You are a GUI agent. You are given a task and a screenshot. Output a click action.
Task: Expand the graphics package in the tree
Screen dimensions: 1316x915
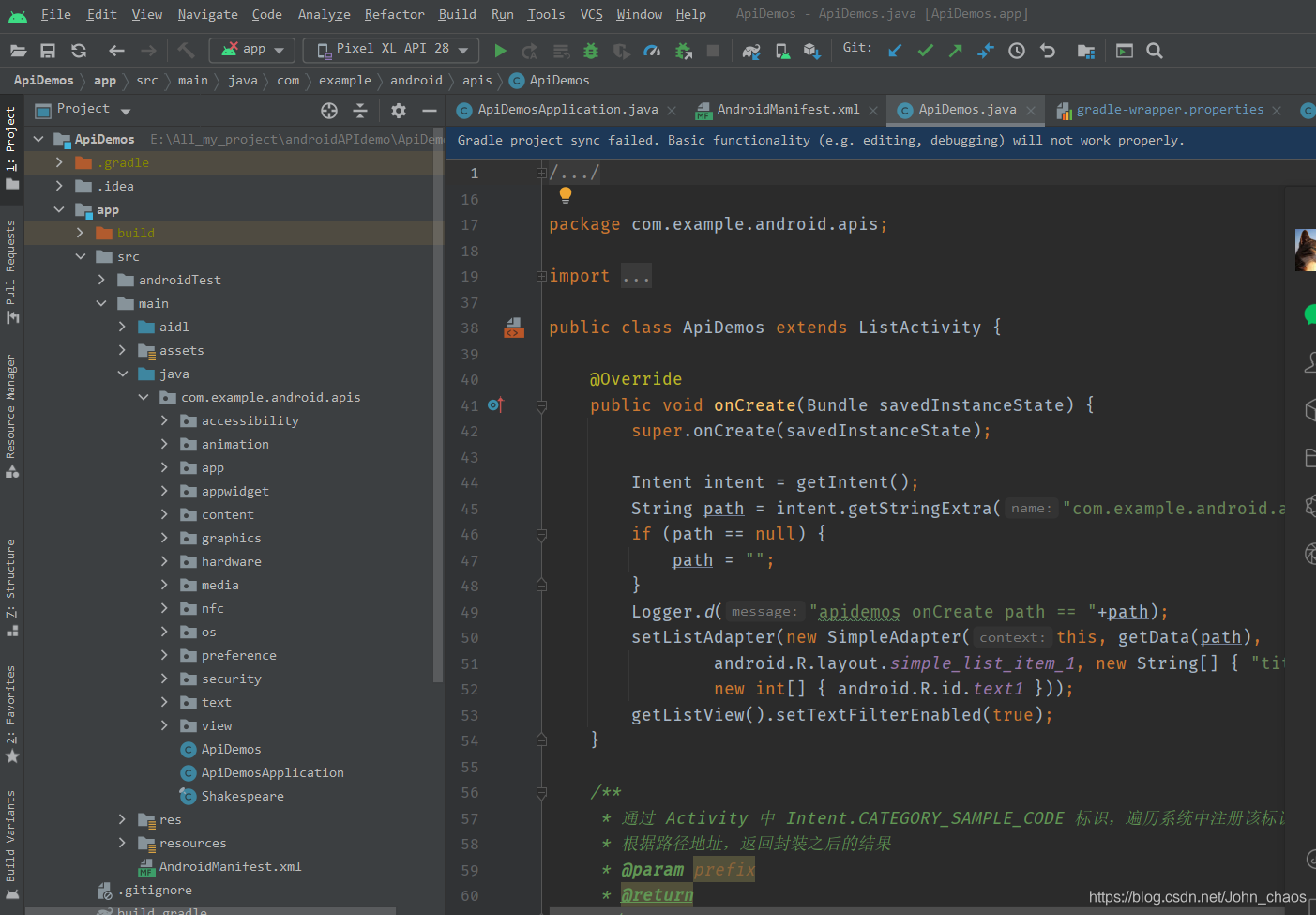[164, 538]
